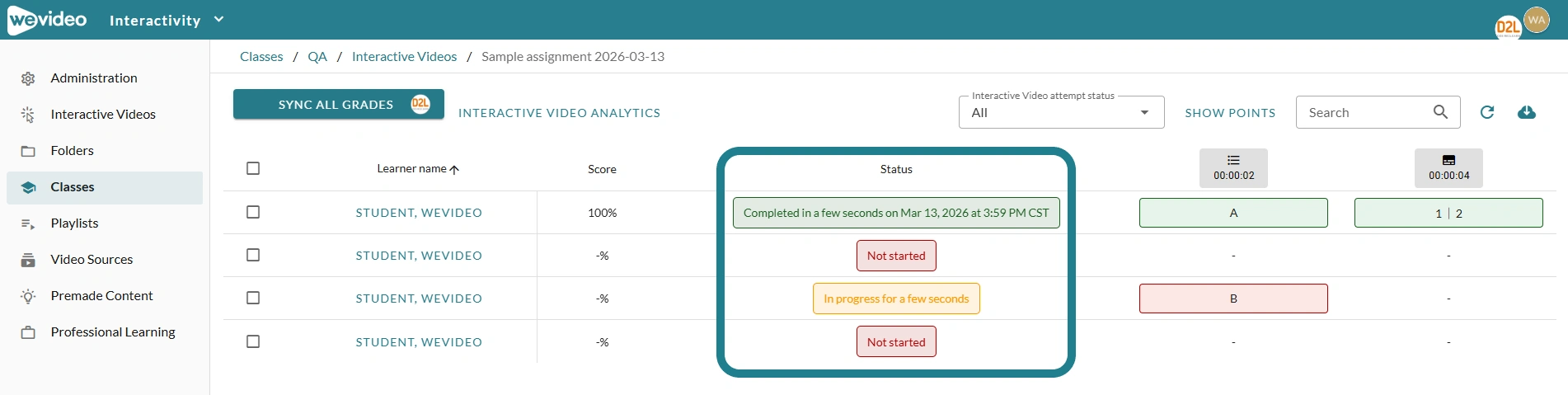
Task: Open the green answer A cell
Action: click(1233, 213)
